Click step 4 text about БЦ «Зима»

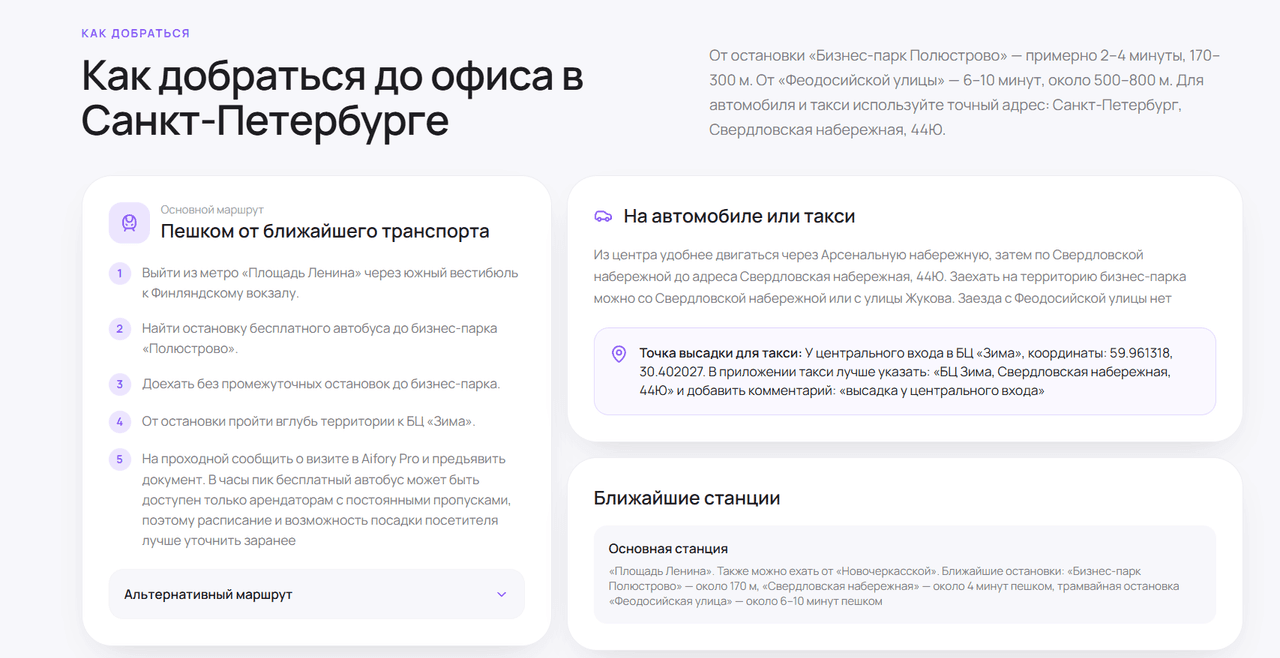point(308,421)
